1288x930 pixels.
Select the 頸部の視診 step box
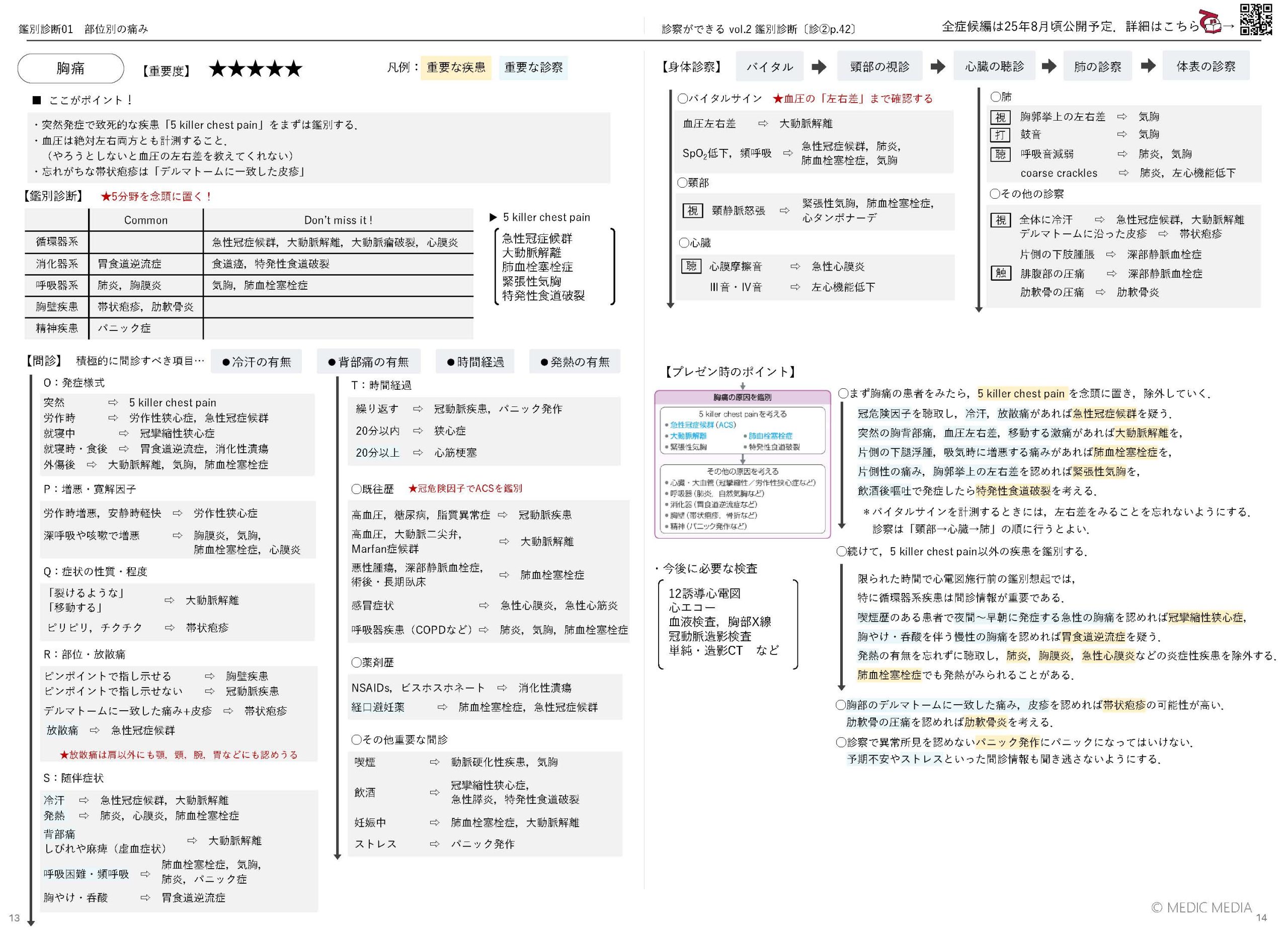coord(879,66)
